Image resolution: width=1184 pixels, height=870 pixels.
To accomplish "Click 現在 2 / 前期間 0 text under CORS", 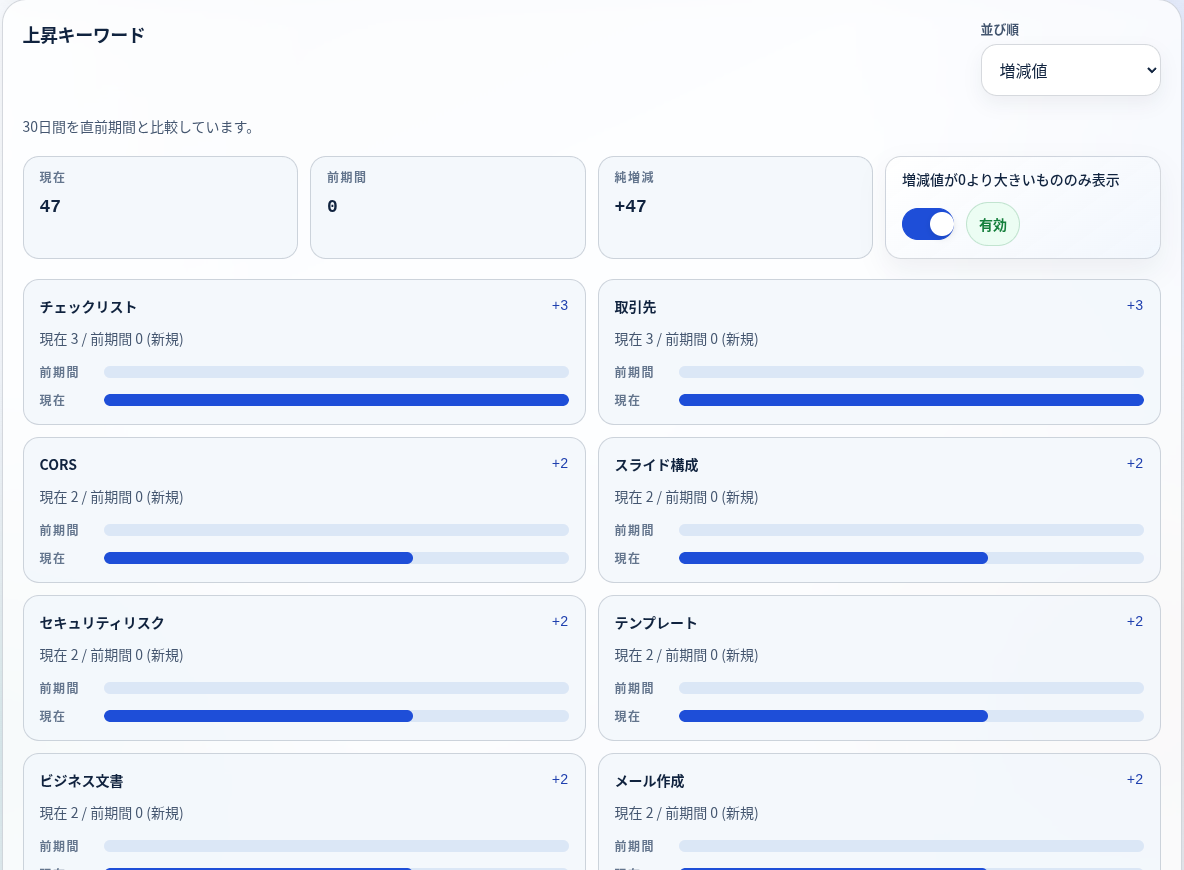I will coord(111,498).
